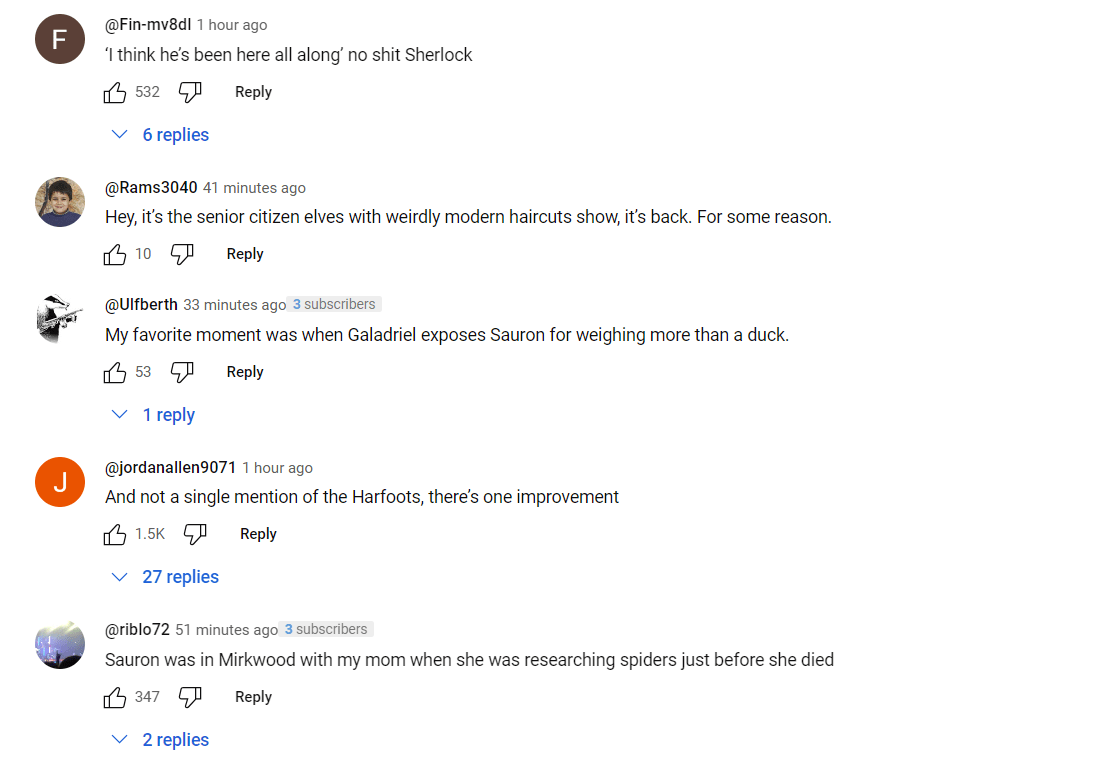
Task: Dislike the Harfoots comment
Action: click(195, 534)
